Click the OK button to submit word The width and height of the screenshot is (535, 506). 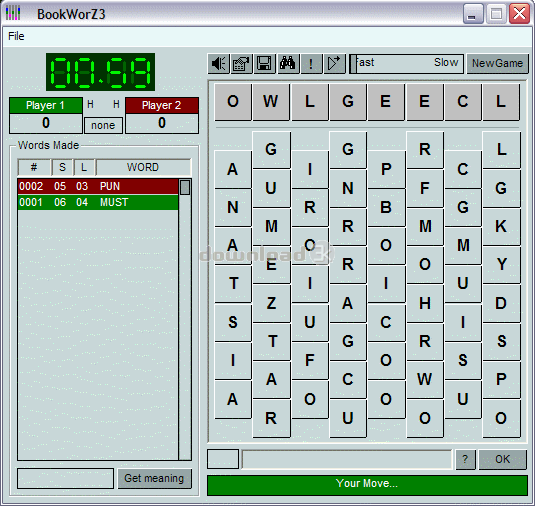click(503, 459)
